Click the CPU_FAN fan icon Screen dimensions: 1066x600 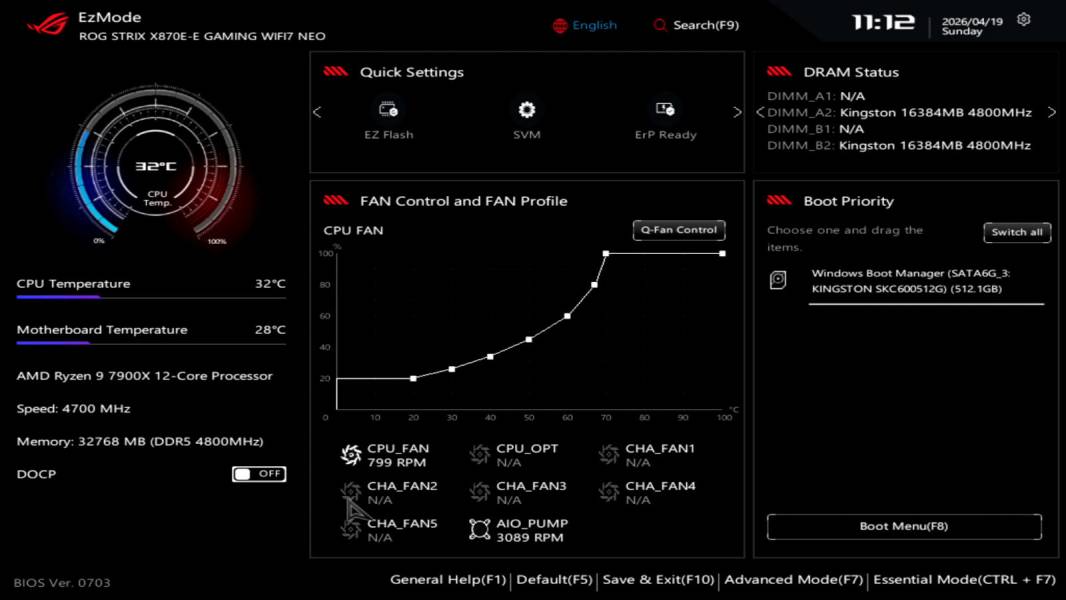[x=351, y=455]
